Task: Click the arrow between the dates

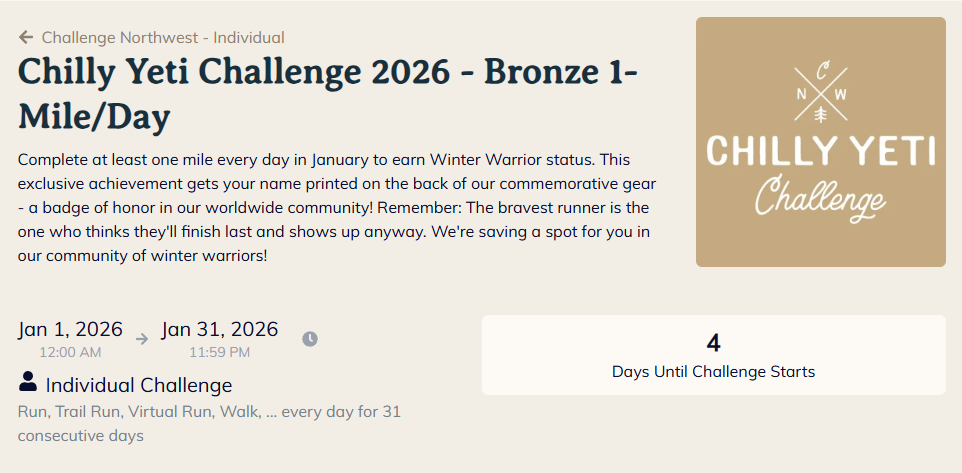Action: point(142,339)
